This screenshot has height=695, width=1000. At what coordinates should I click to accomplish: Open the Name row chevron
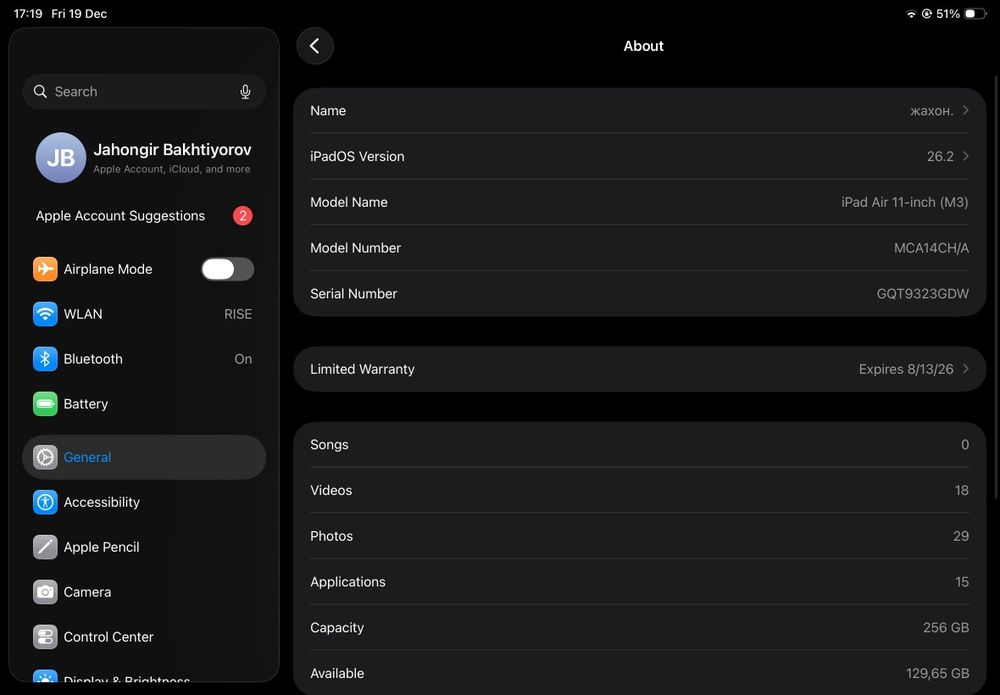click(x=966, y=110)
